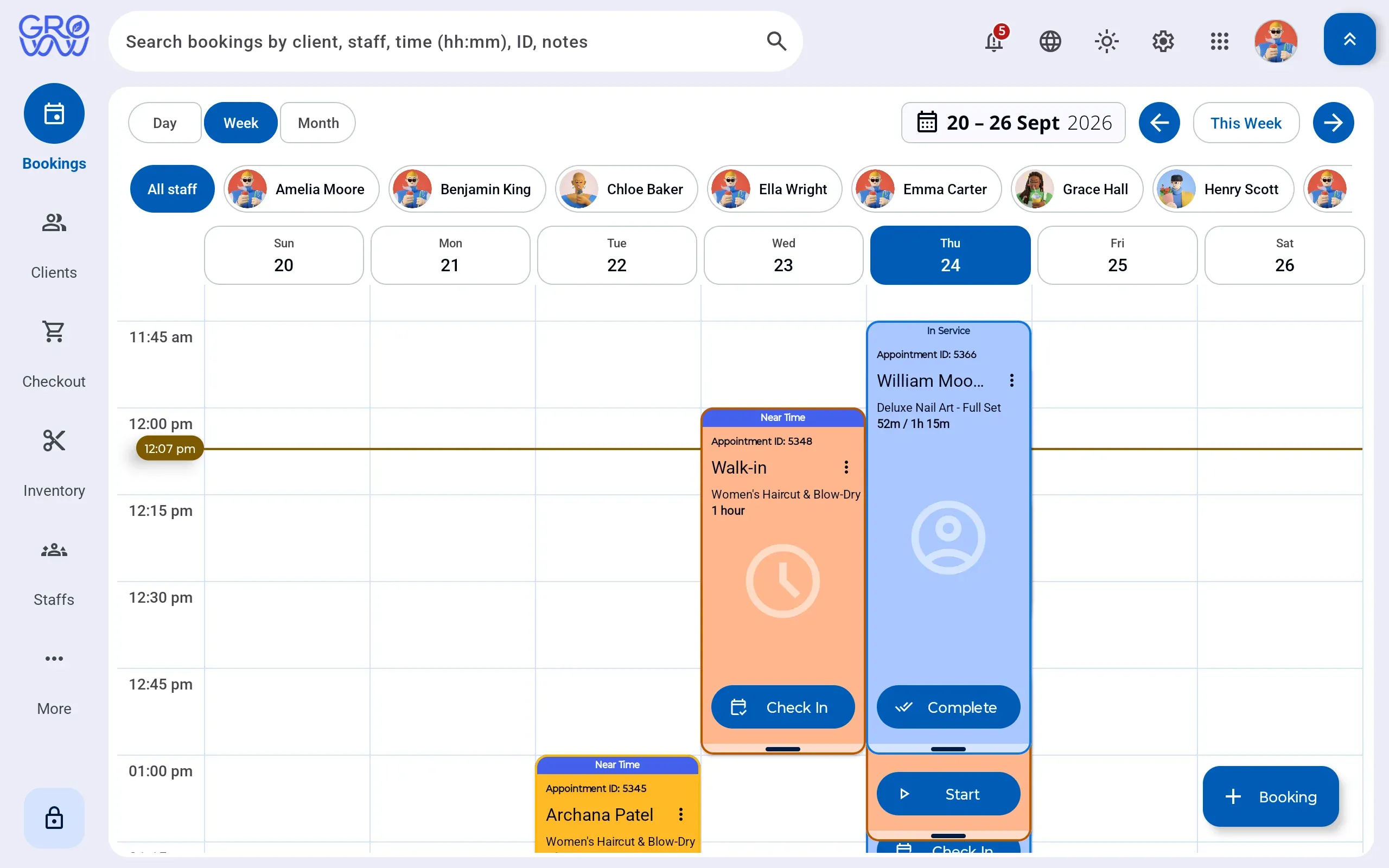The height and width of the screenshot is (868, 1389).
Task: Open options menu for William Moo... appointment
Action: 1011,380
